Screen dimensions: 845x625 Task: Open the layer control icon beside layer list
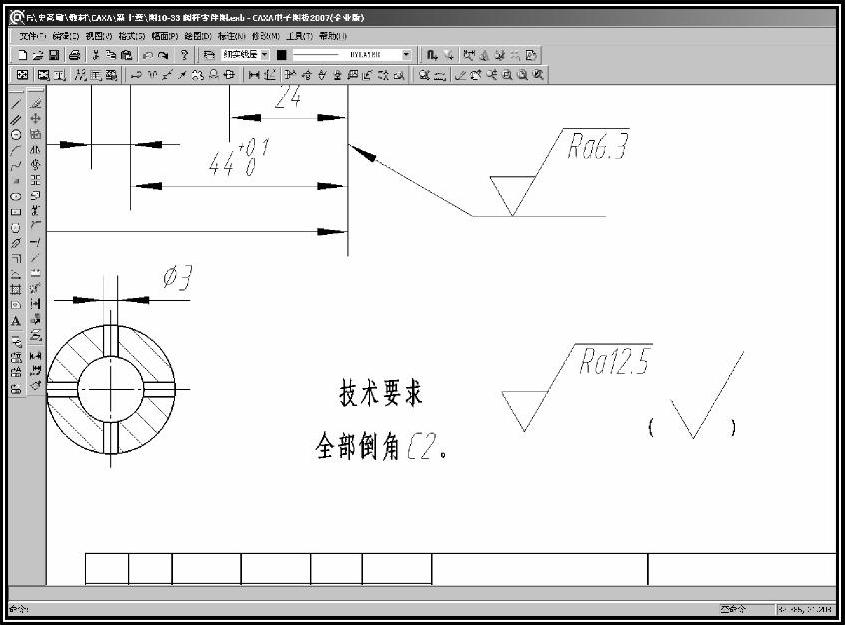(x=209, y=55)
